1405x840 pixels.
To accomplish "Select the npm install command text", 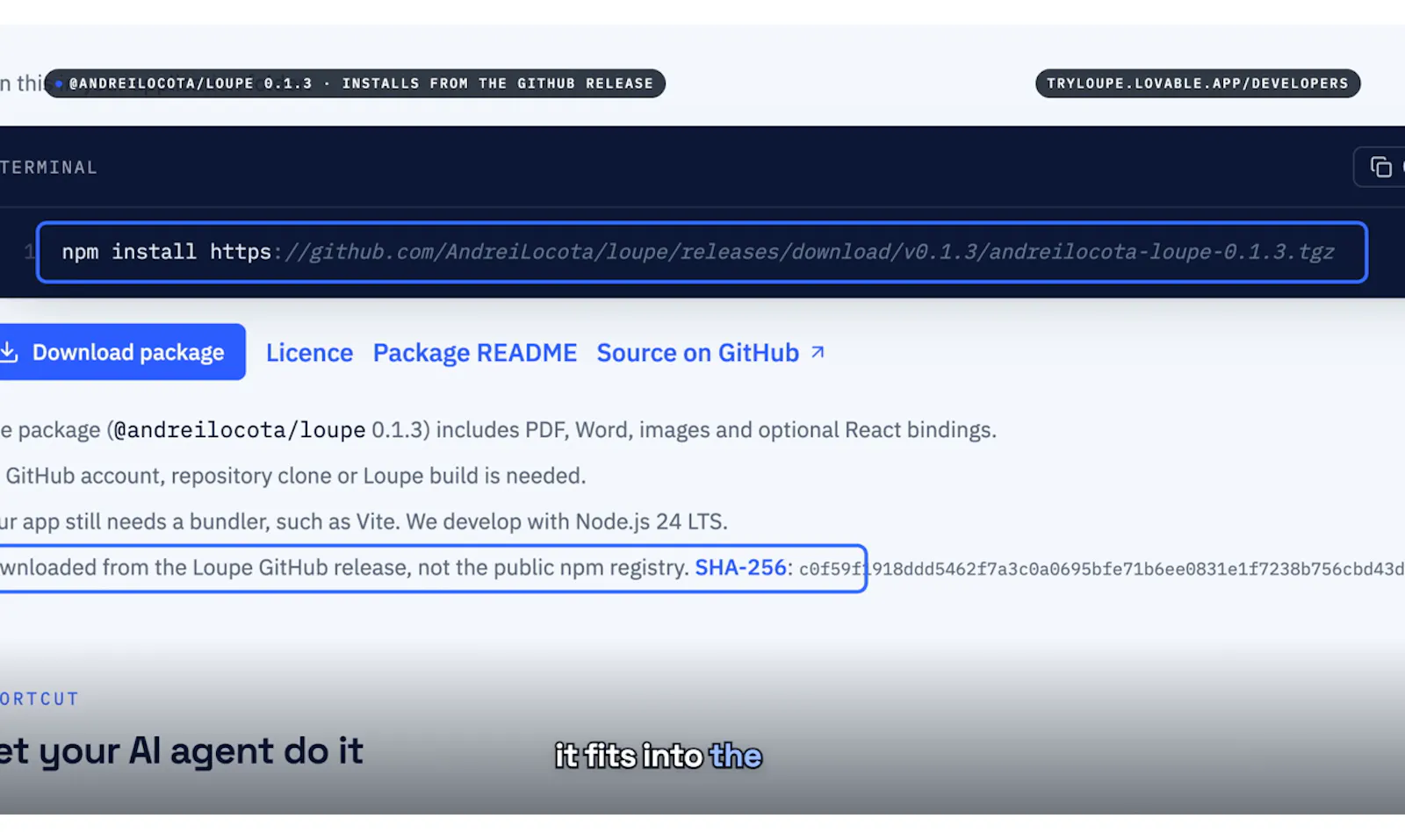I will pyautogui.click(x=698, y=252).
